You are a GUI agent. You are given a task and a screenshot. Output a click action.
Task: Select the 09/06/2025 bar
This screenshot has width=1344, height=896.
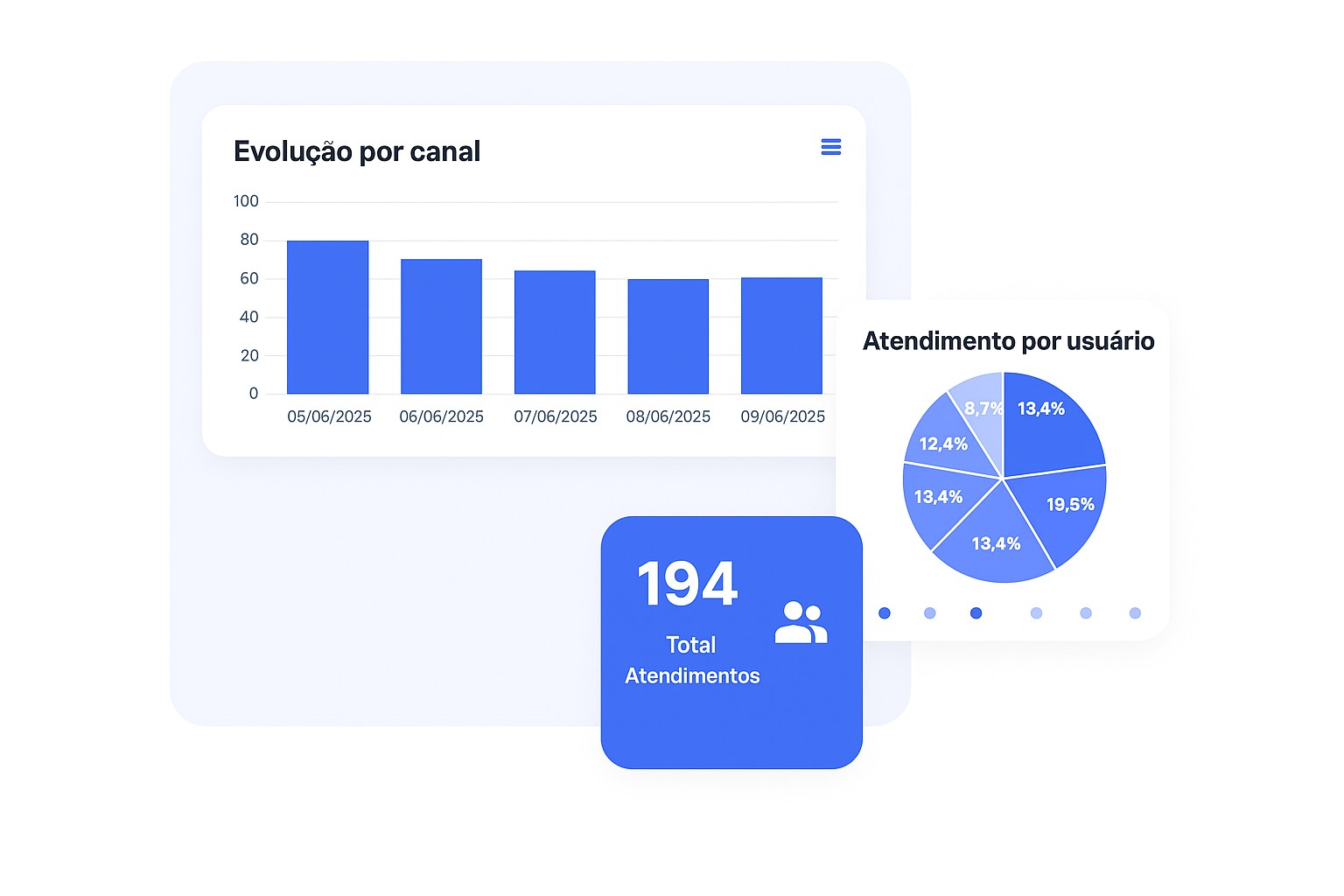tap(781, 335)
